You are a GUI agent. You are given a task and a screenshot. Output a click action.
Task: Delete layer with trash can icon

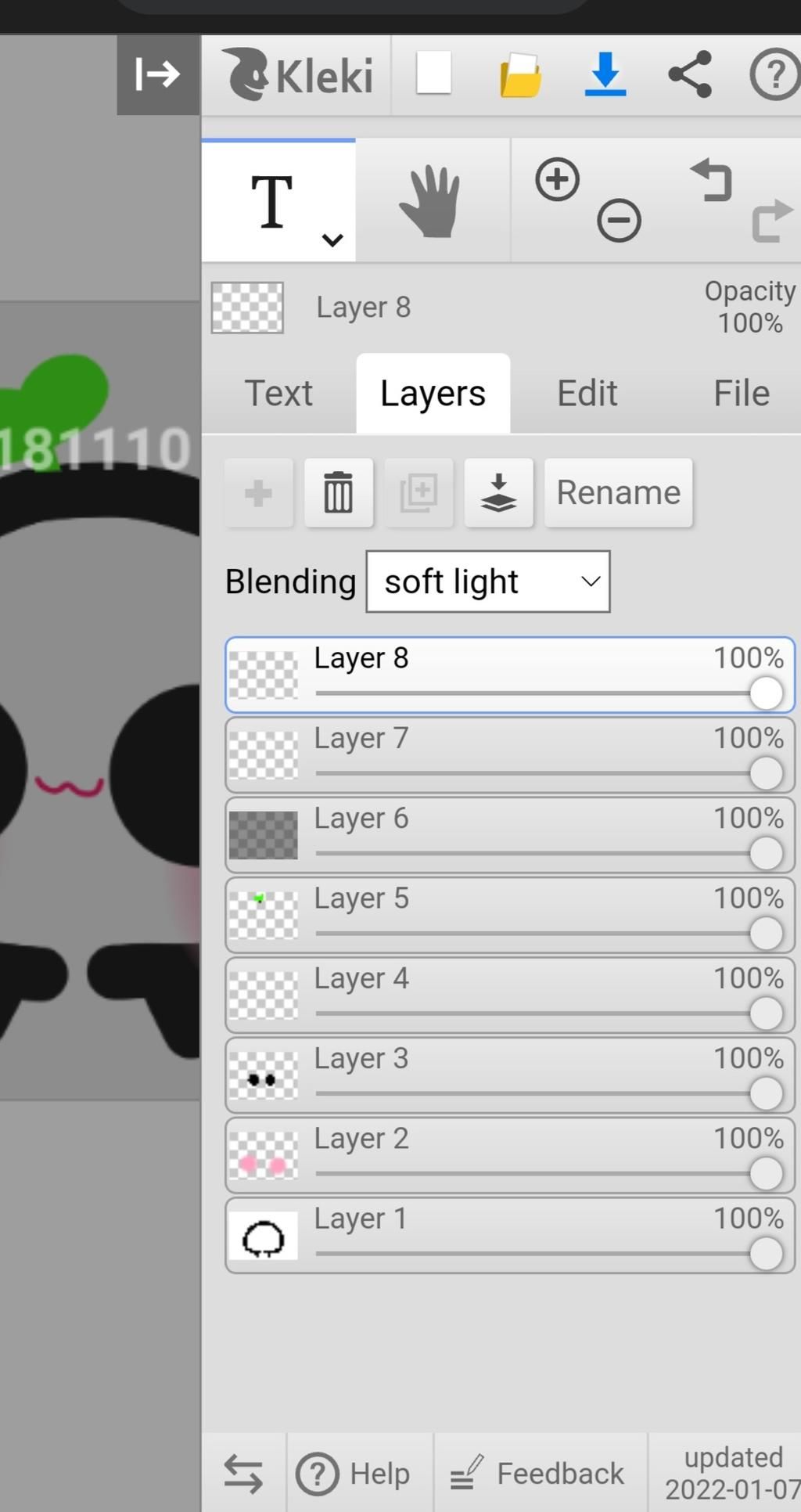[338, 493]
